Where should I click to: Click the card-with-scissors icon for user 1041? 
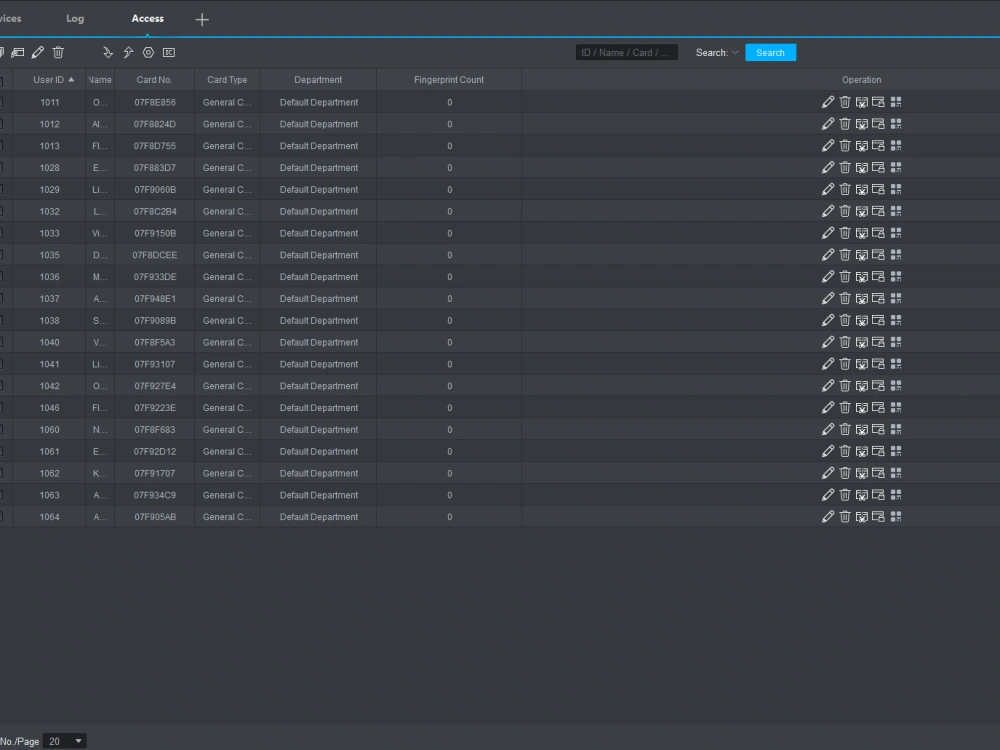[x=862, y=364]
